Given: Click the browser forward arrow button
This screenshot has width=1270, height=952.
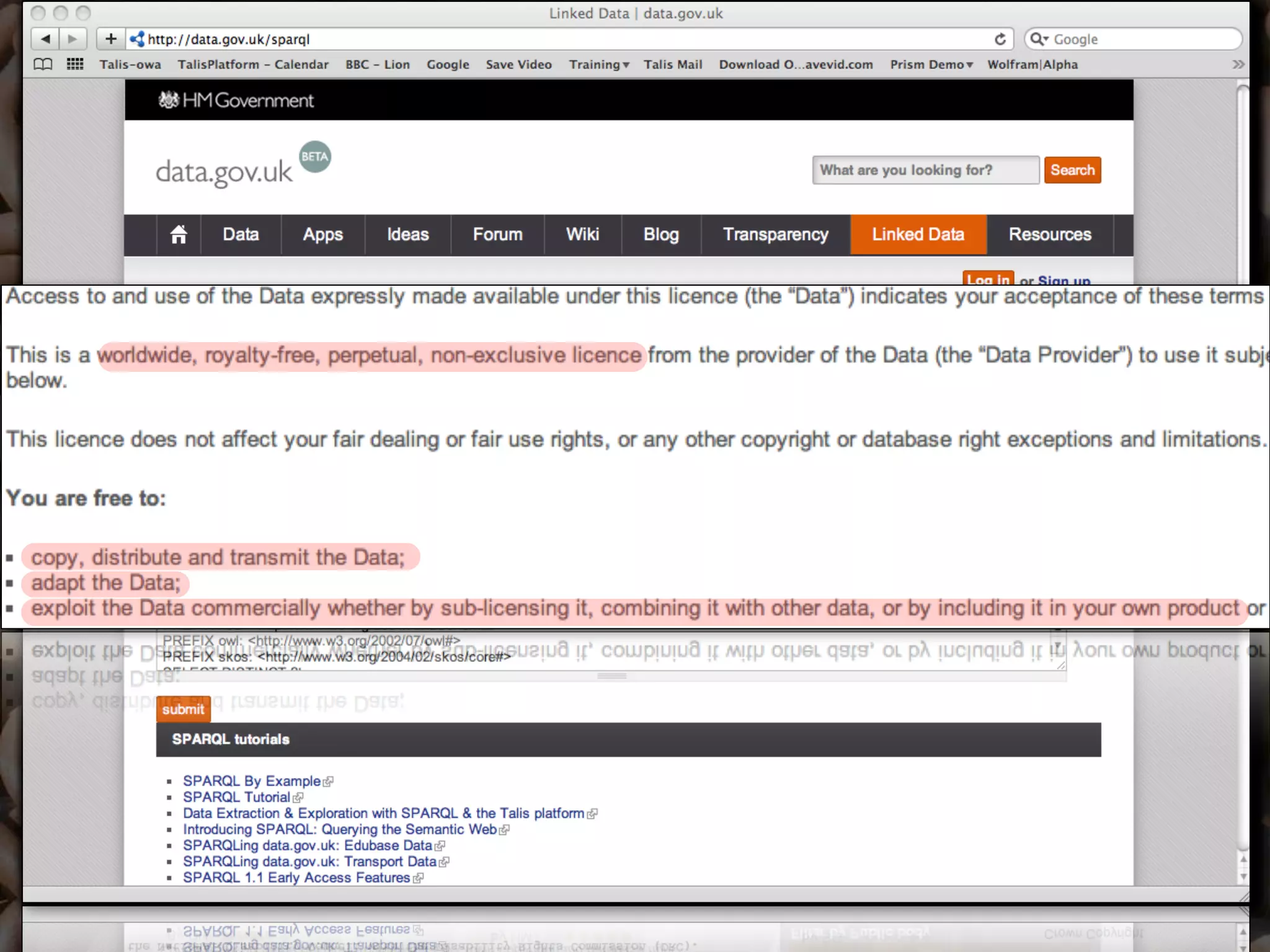Looking at the screenshot, I should point(73,39).
